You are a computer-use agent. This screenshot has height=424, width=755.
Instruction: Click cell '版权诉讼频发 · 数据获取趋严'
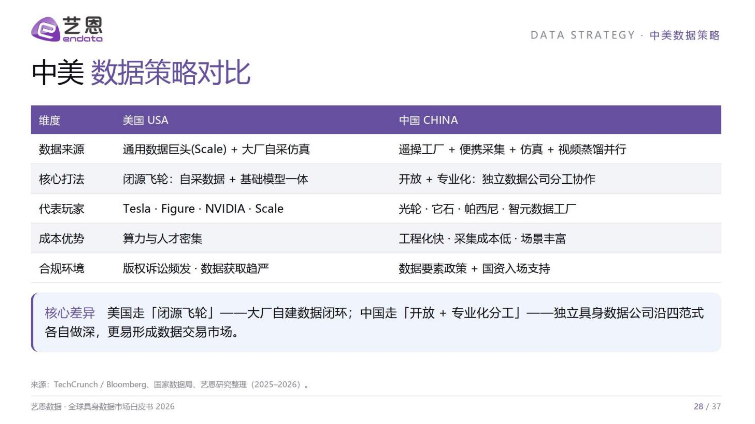pyautogui.click(x=195, y=269)
